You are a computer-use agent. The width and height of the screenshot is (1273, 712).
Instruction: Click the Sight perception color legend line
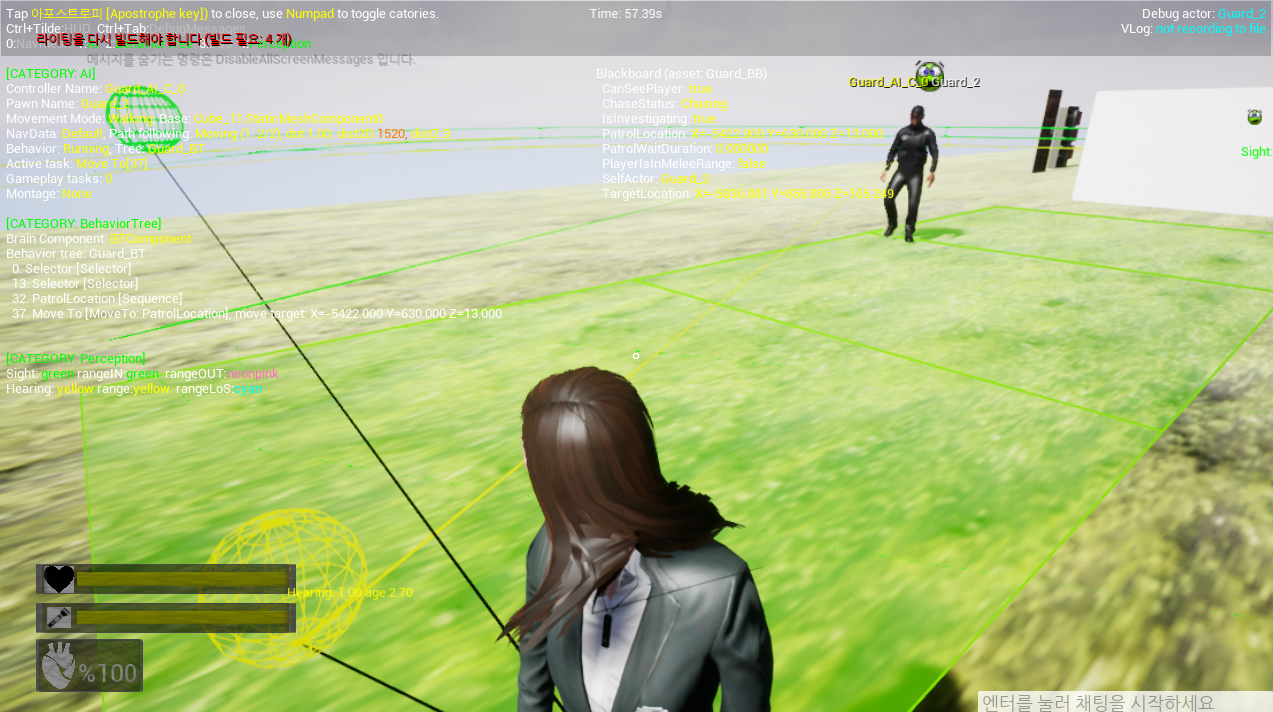pos(142,374)
